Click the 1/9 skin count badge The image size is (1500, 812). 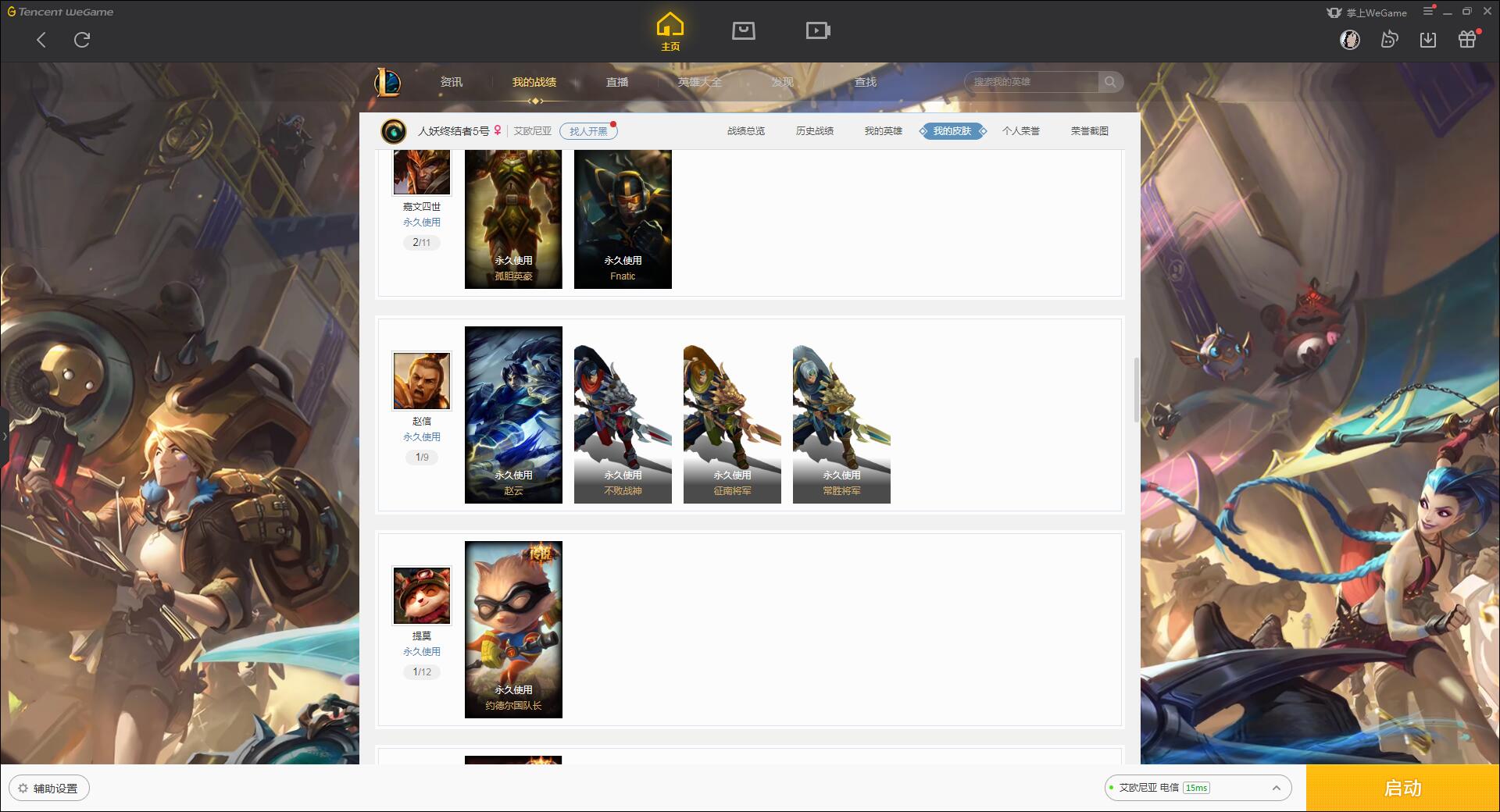(422, 458)
